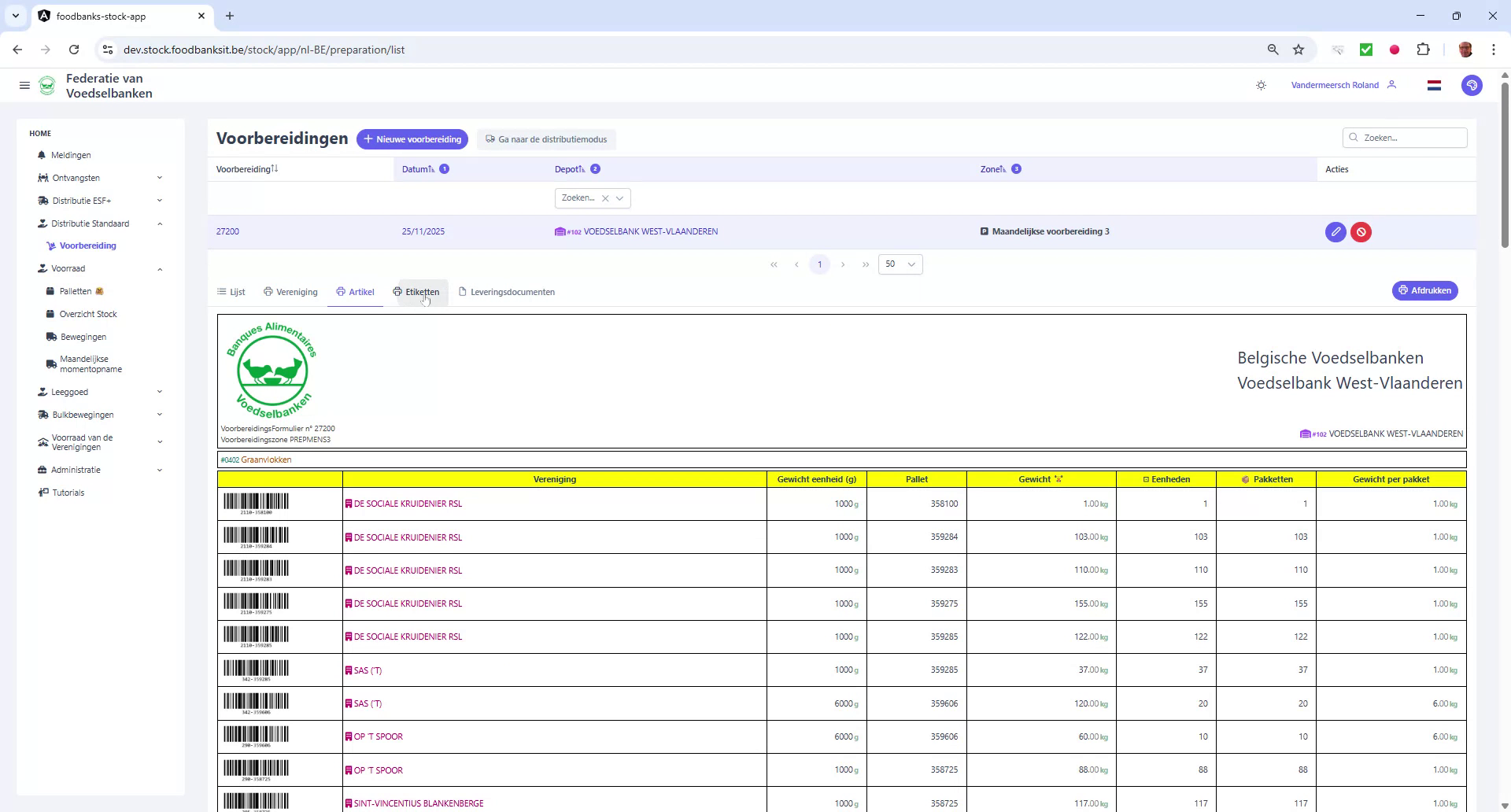Open the page size dropdown showing 50

click(900, 264)
